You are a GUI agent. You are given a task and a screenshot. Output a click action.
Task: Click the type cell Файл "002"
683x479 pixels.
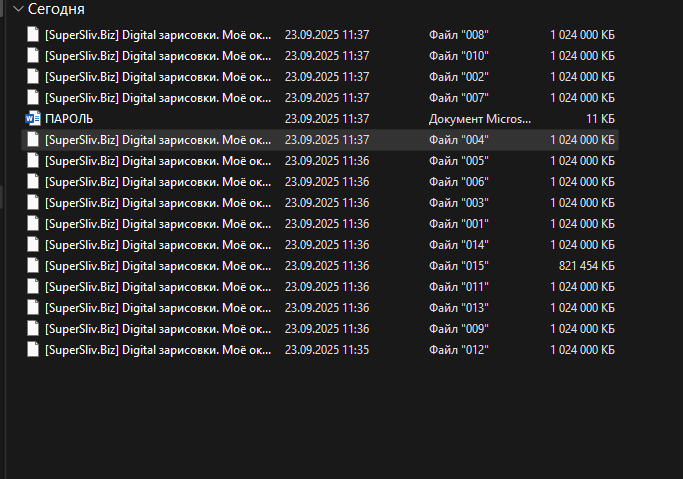click(459, 77)
